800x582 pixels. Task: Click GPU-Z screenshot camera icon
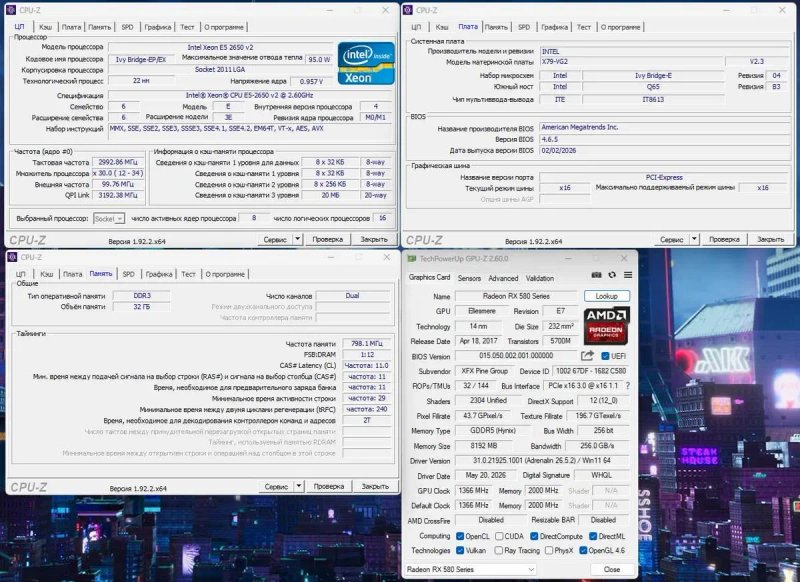[596, 275]
